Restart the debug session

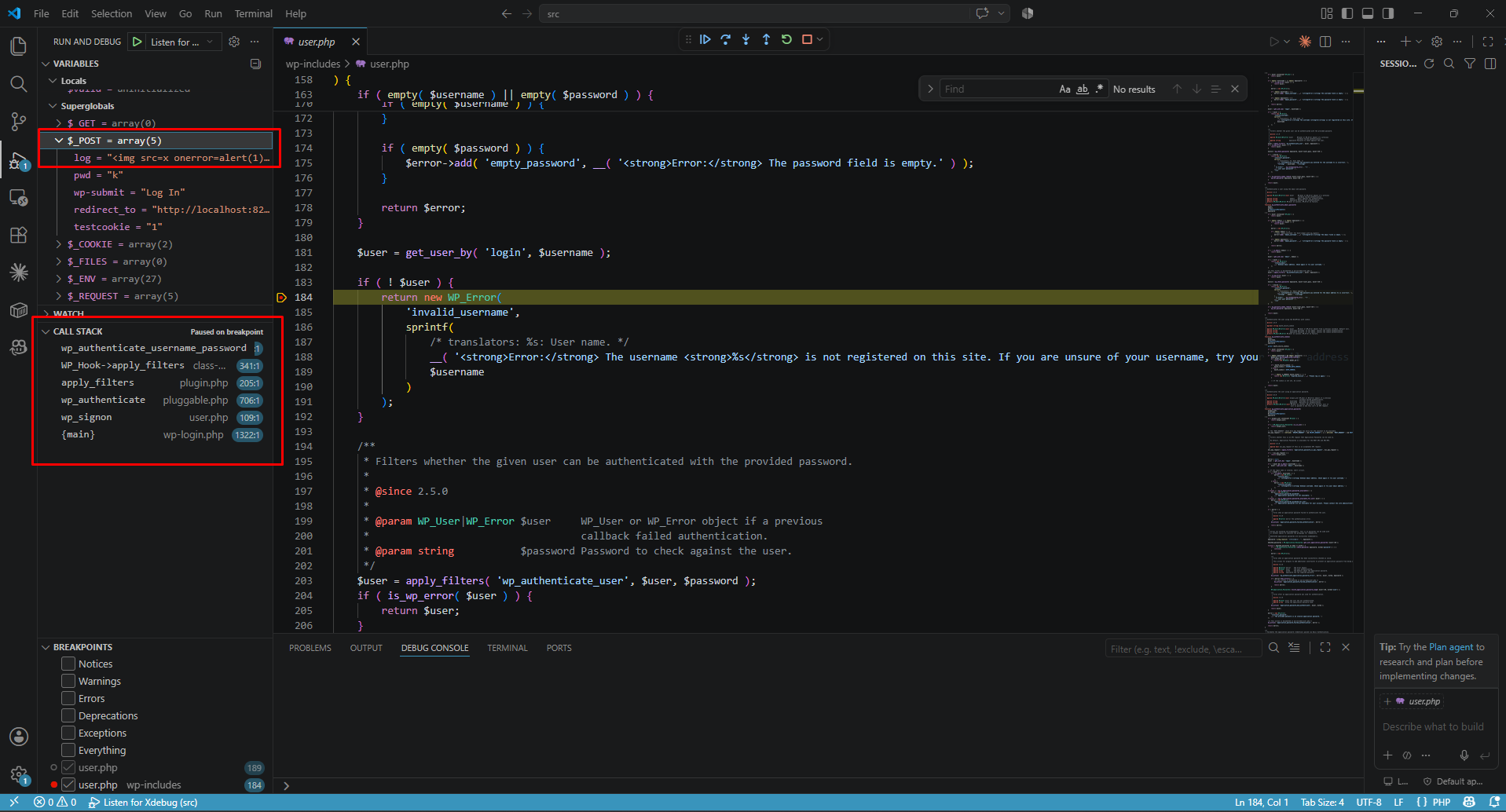pos(786,39)
